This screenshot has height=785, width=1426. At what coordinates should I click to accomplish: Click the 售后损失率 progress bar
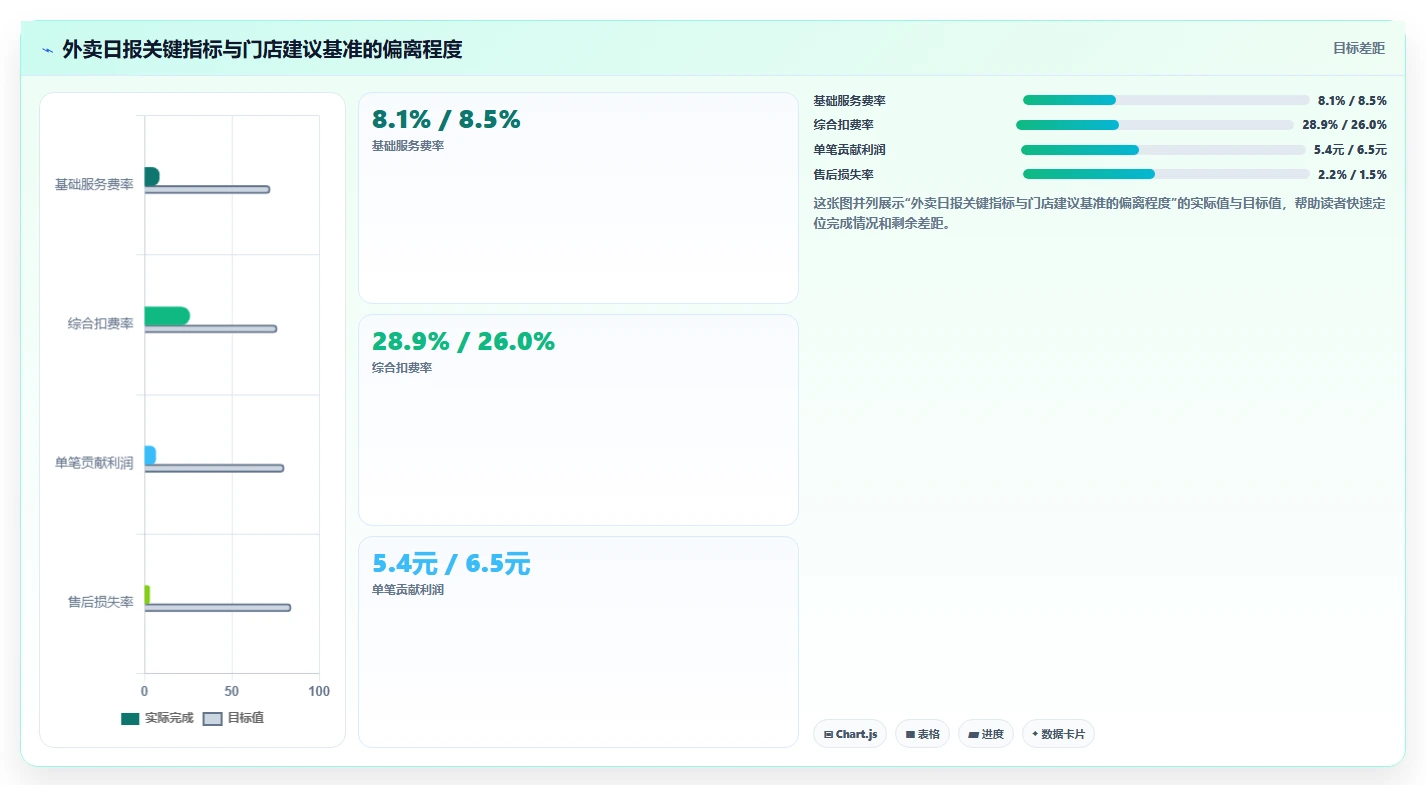pyautogui.click(x=1166, y=174)
